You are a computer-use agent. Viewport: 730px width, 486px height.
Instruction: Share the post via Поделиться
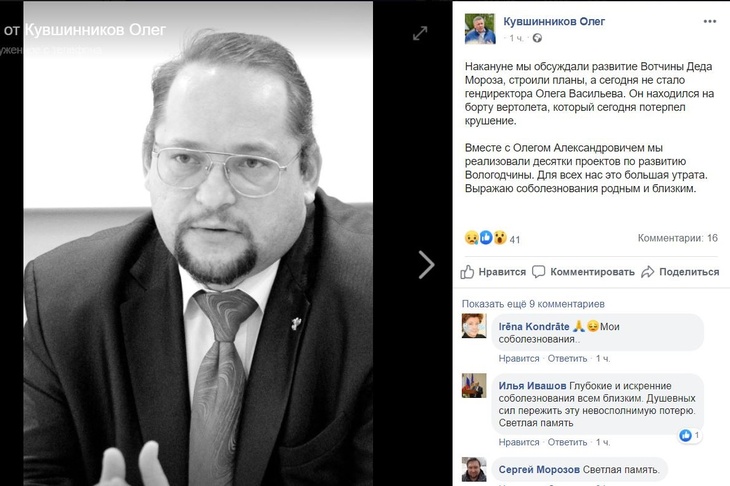680,272
